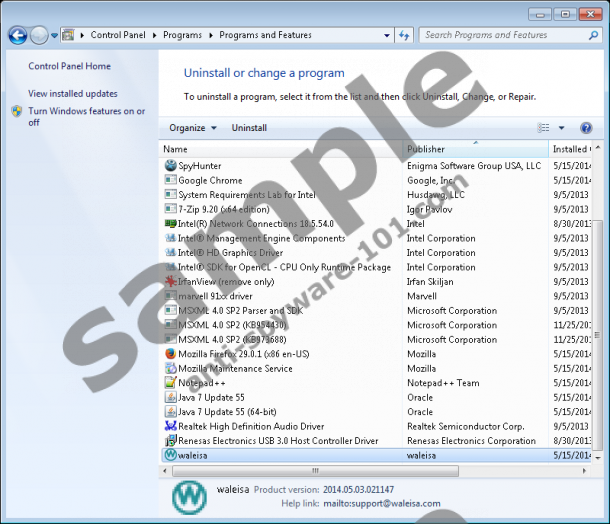
Task: Go to Control Panel Home
Action: (x=69, y=66)
